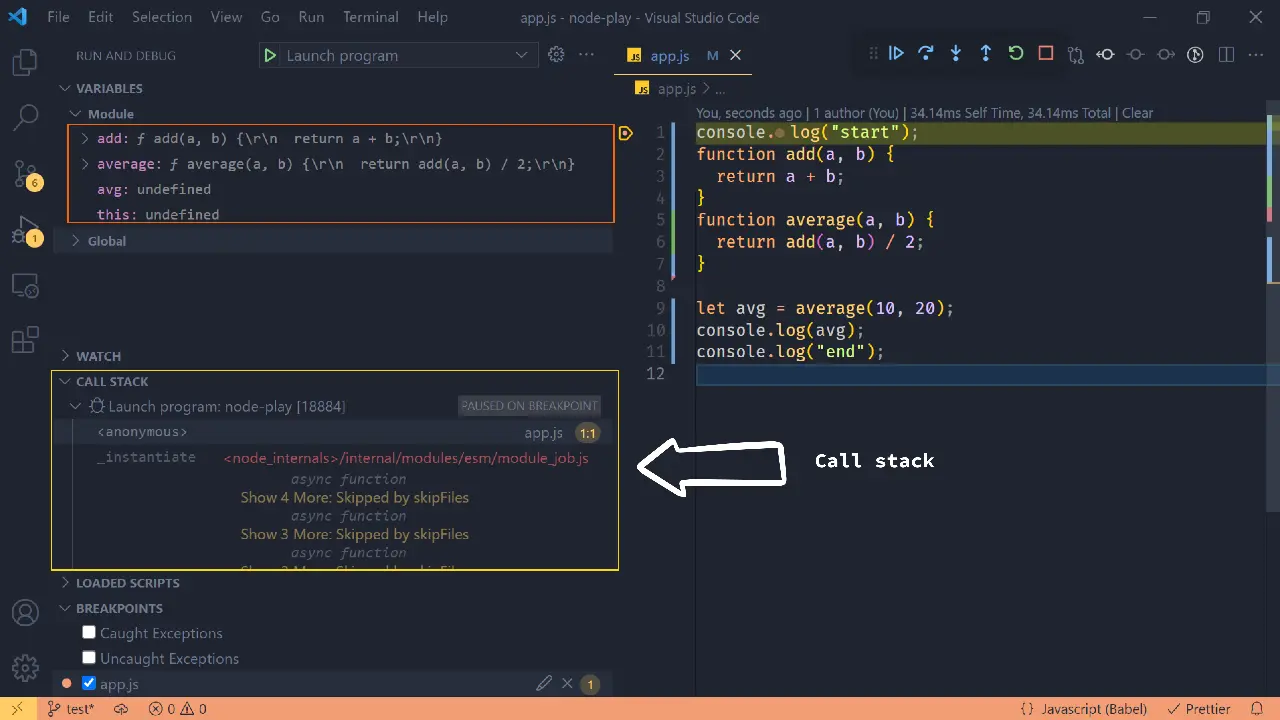Screen dimensions: 1280x720
Task: Collapse Launch program: node-play session
Action: pos(76,407)
